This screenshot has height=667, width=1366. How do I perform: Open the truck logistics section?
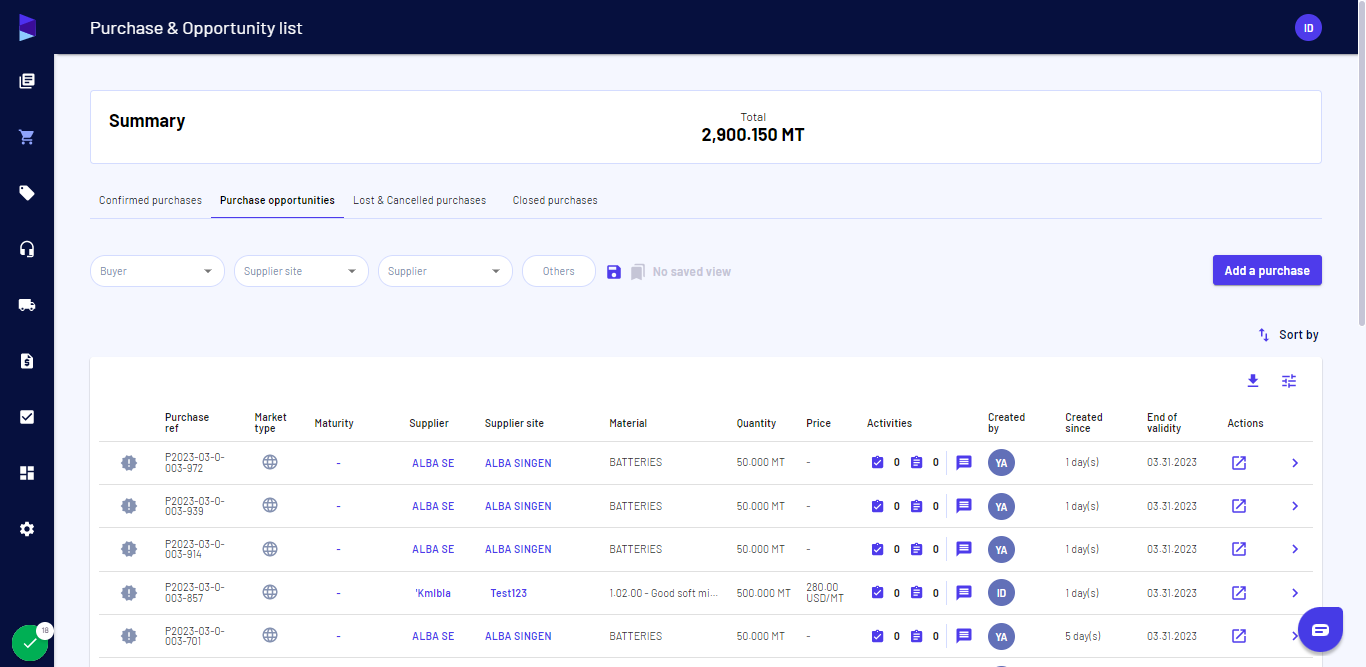[27, 305]
